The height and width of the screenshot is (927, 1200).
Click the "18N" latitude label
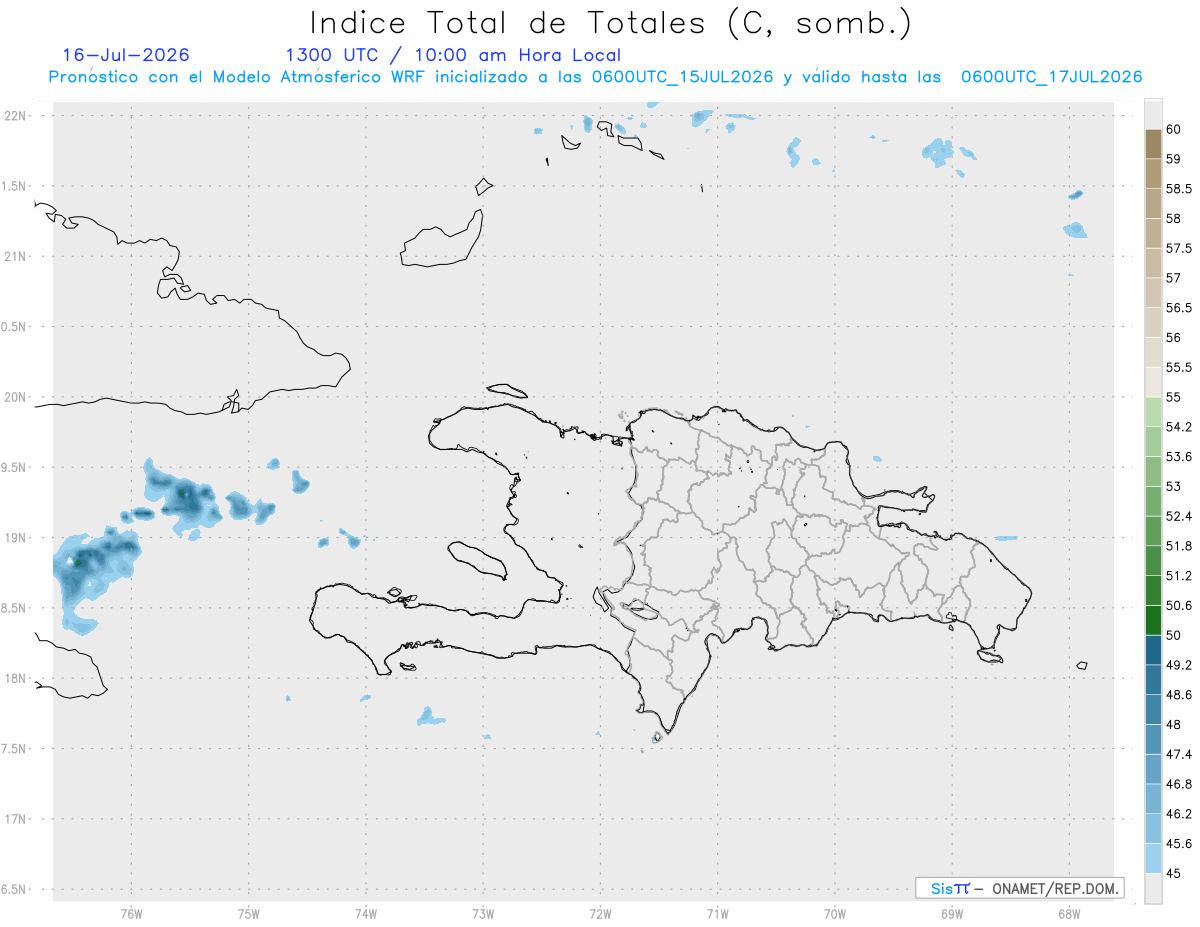[x=15, y=679]
